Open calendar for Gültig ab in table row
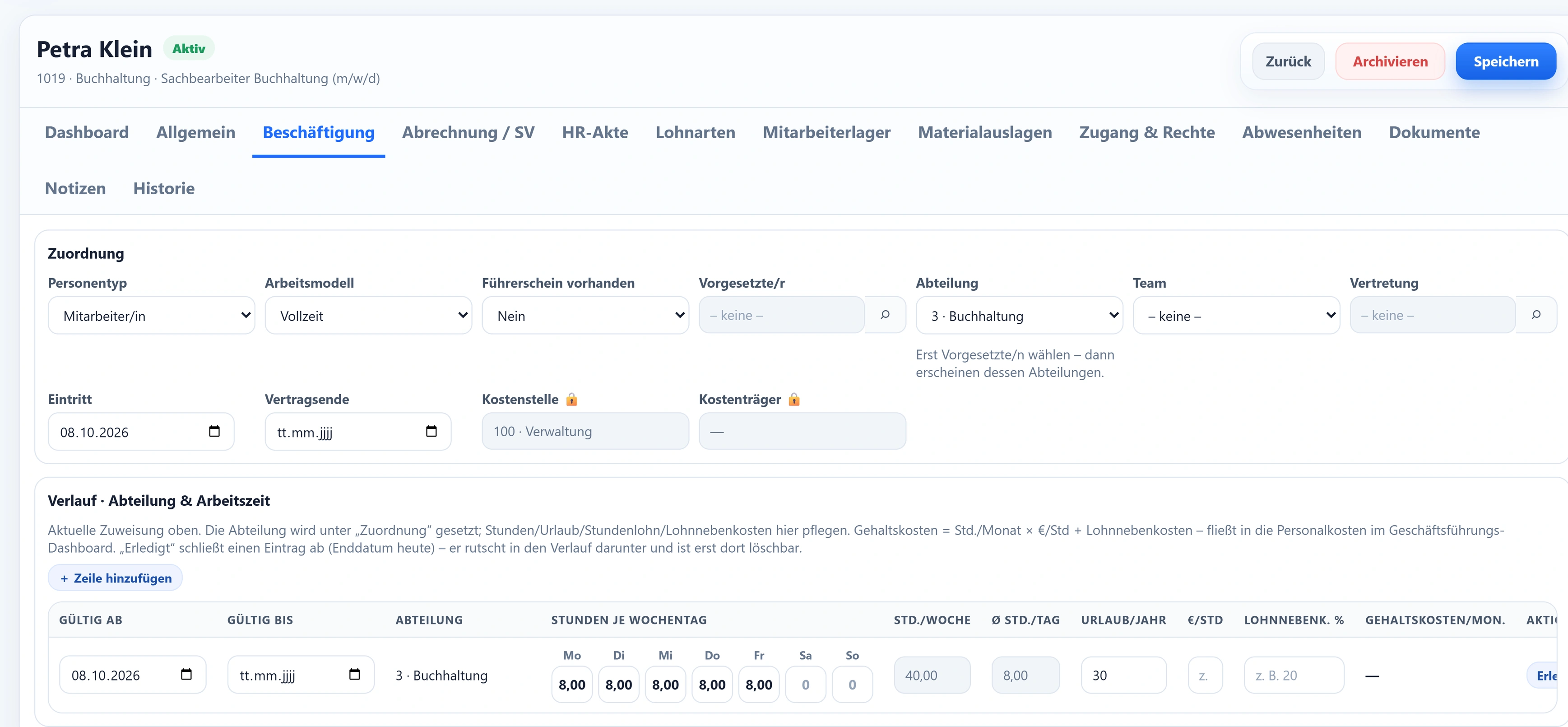 click(x=186, y=674)
